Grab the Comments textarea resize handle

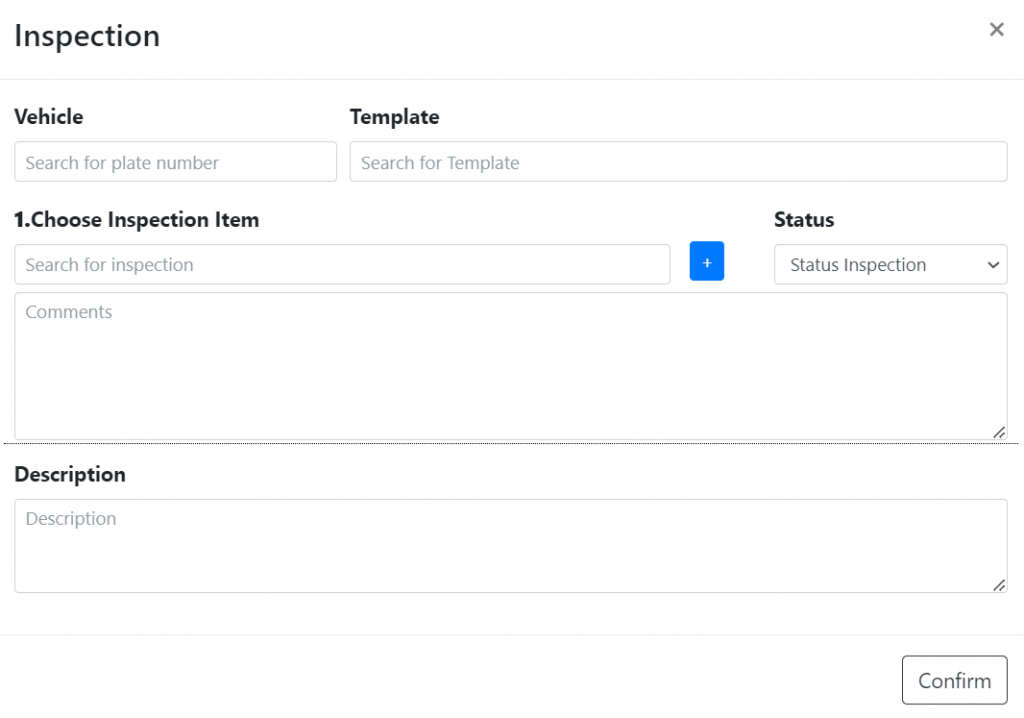coord(999,432)
